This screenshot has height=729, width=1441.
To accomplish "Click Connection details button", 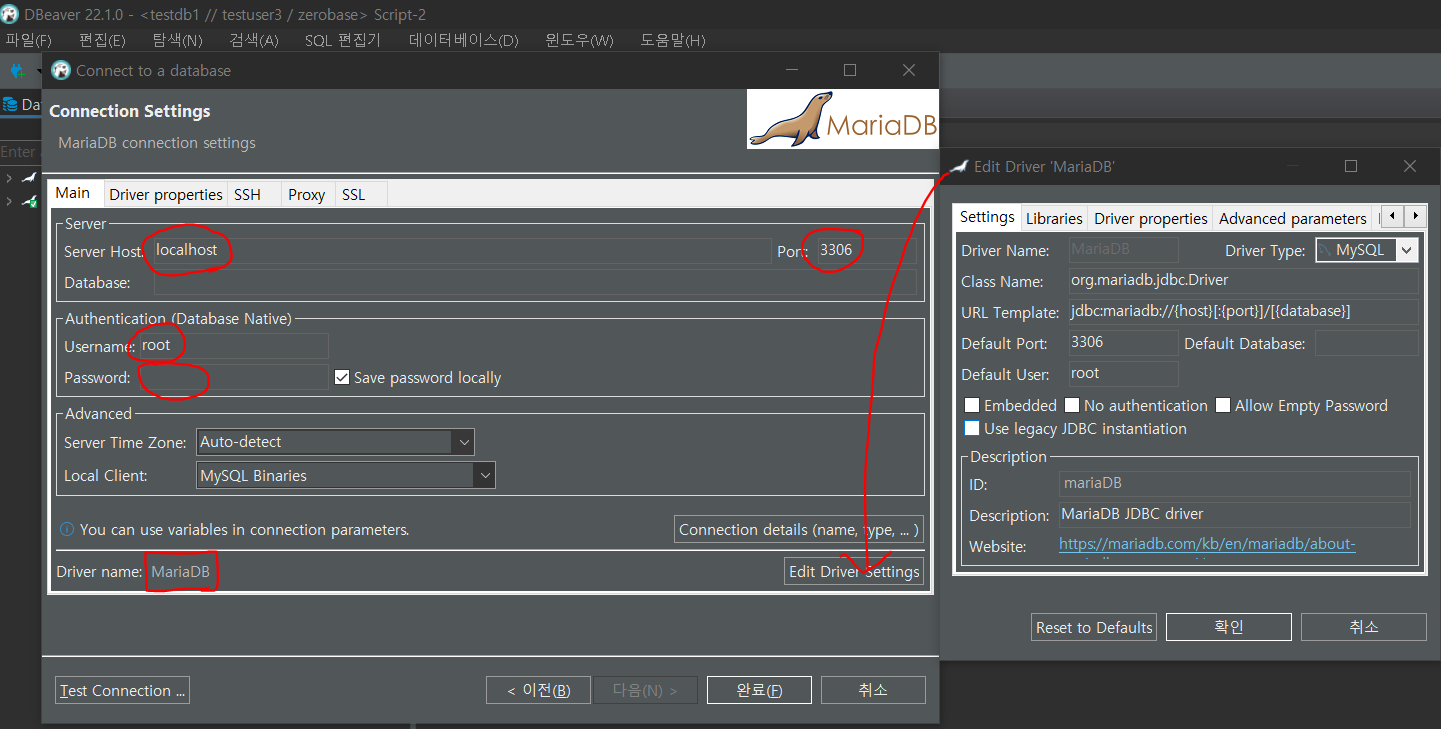I will 799,530.
